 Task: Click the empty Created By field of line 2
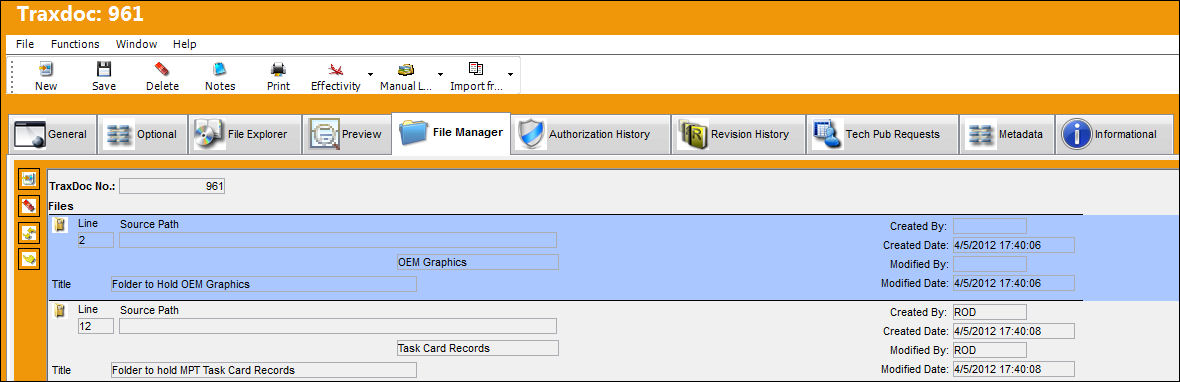point(990,226)
